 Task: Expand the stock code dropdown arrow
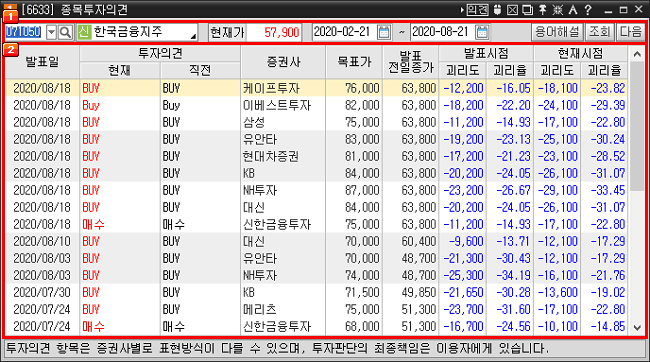coord(51,32)
